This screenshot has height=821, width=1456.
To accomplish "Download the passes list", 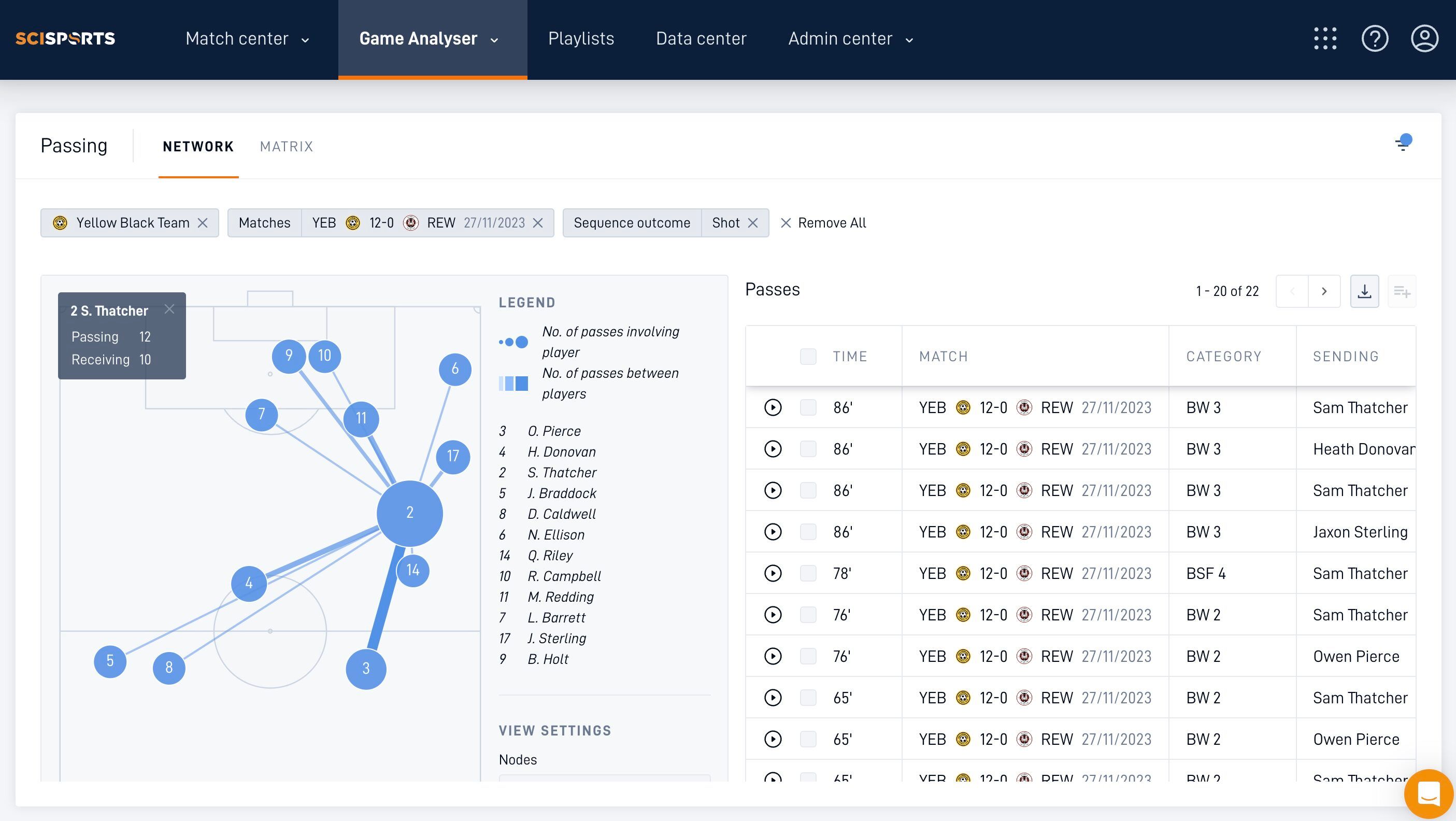I will tap(1364, 291).
